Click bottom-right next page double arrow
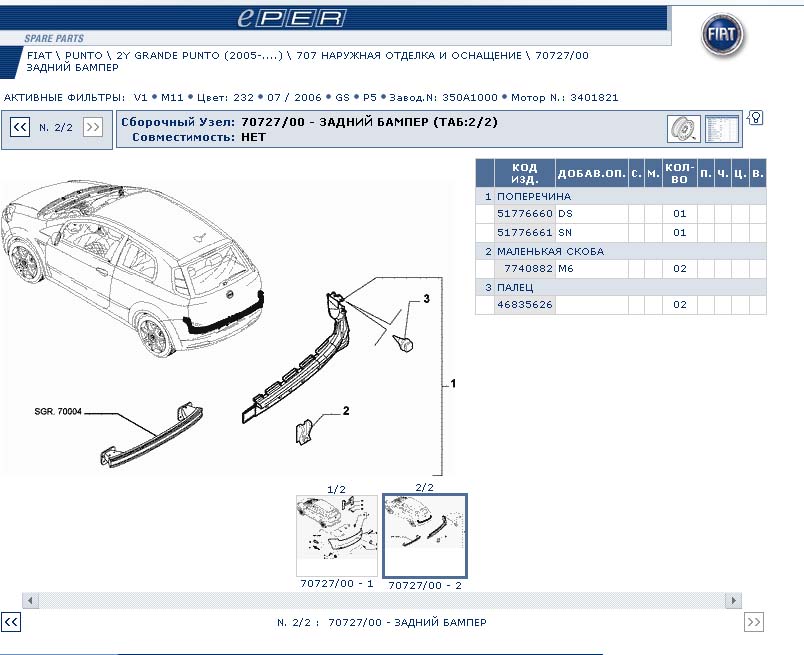 tap(754, 622)
